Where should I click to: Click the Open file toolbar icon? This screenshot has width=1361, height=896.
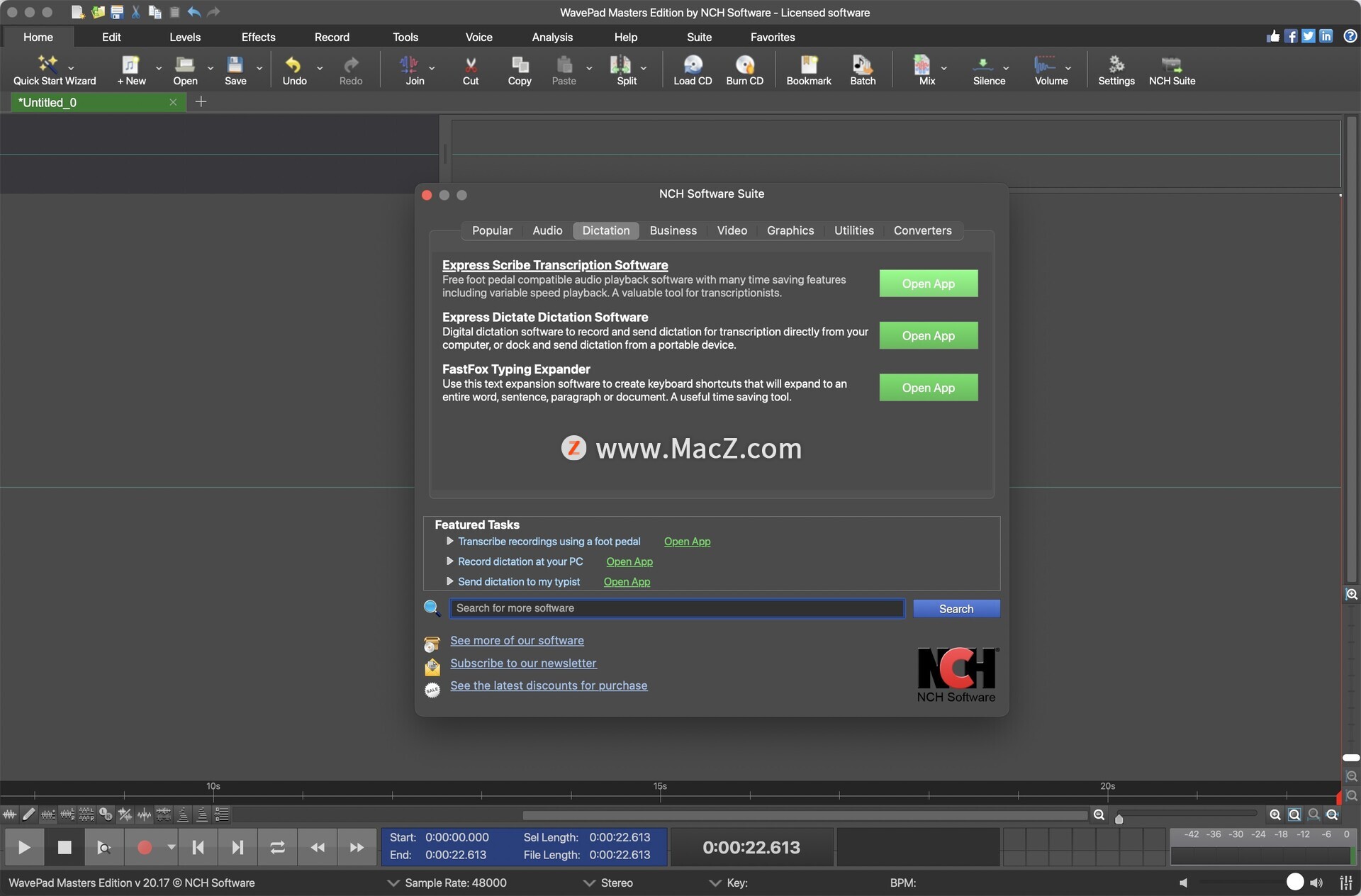pyautogui.click(x=185, y=71)
